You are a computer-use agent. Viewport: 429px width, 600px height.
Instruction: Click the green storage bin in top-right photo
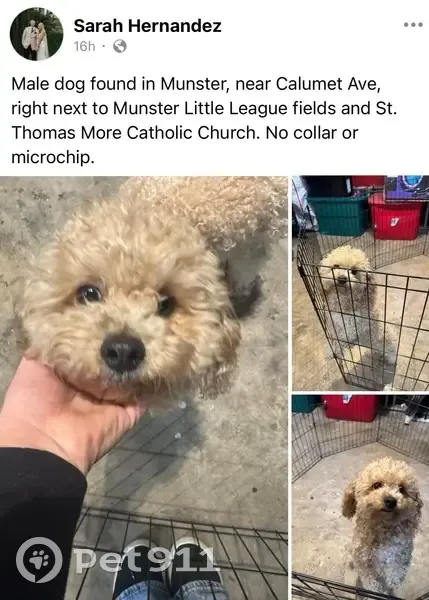337,215
